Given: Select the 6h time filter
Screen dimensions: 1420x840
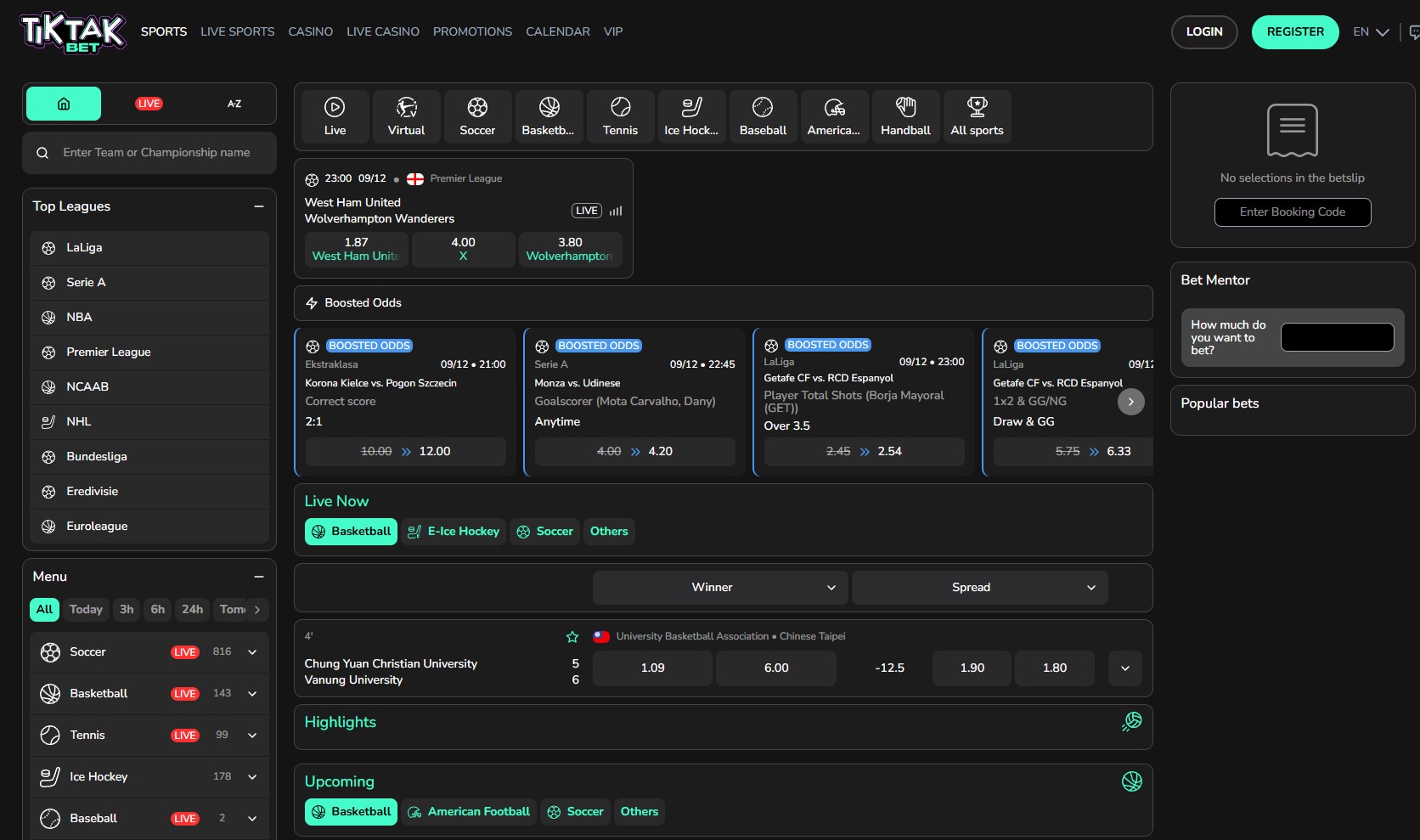Looking at the screenshot, I should (x=158, y=610).
